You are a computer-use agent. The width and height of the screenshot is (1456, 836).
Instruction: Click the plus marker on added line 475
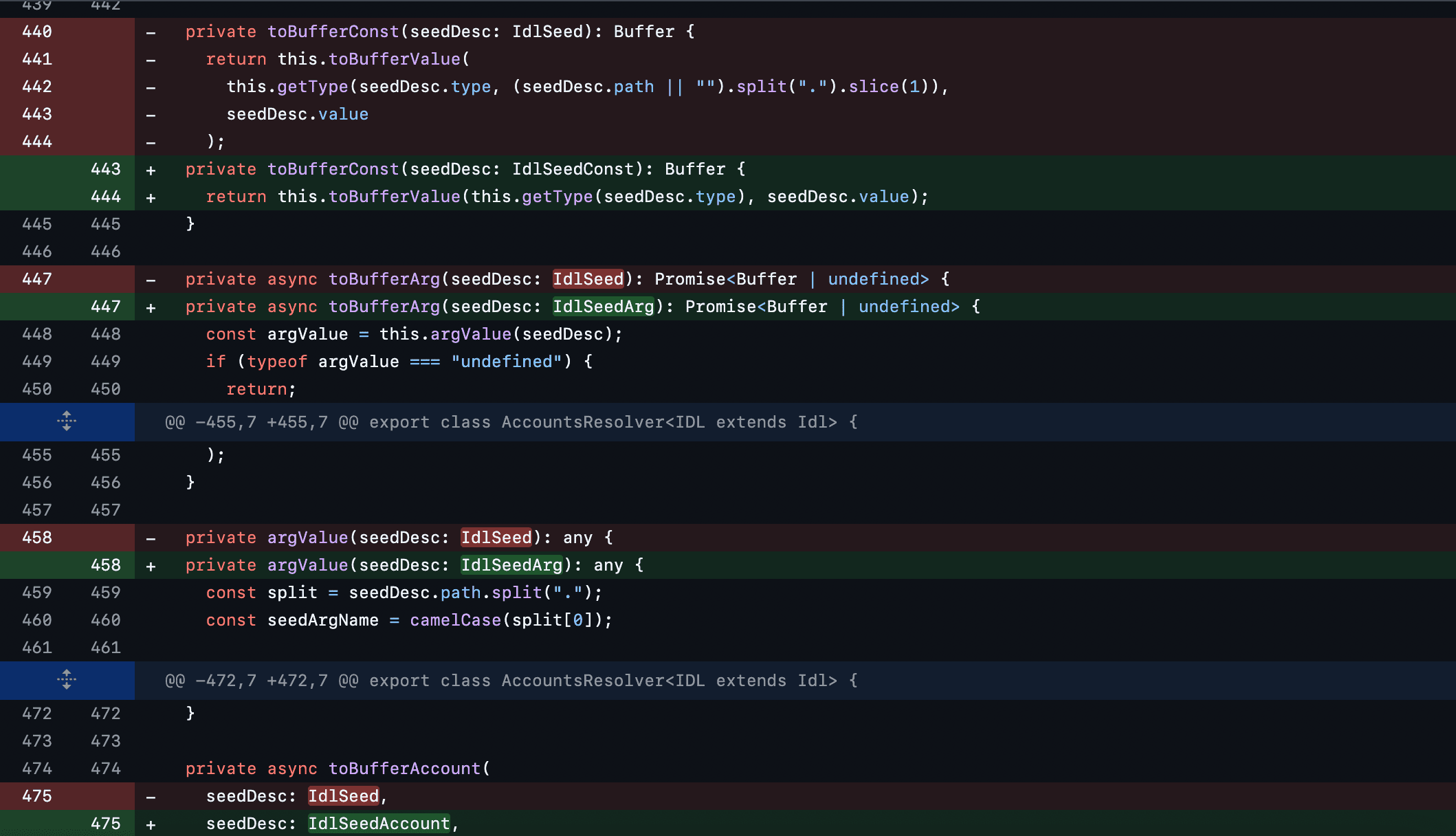coord(151,824)
